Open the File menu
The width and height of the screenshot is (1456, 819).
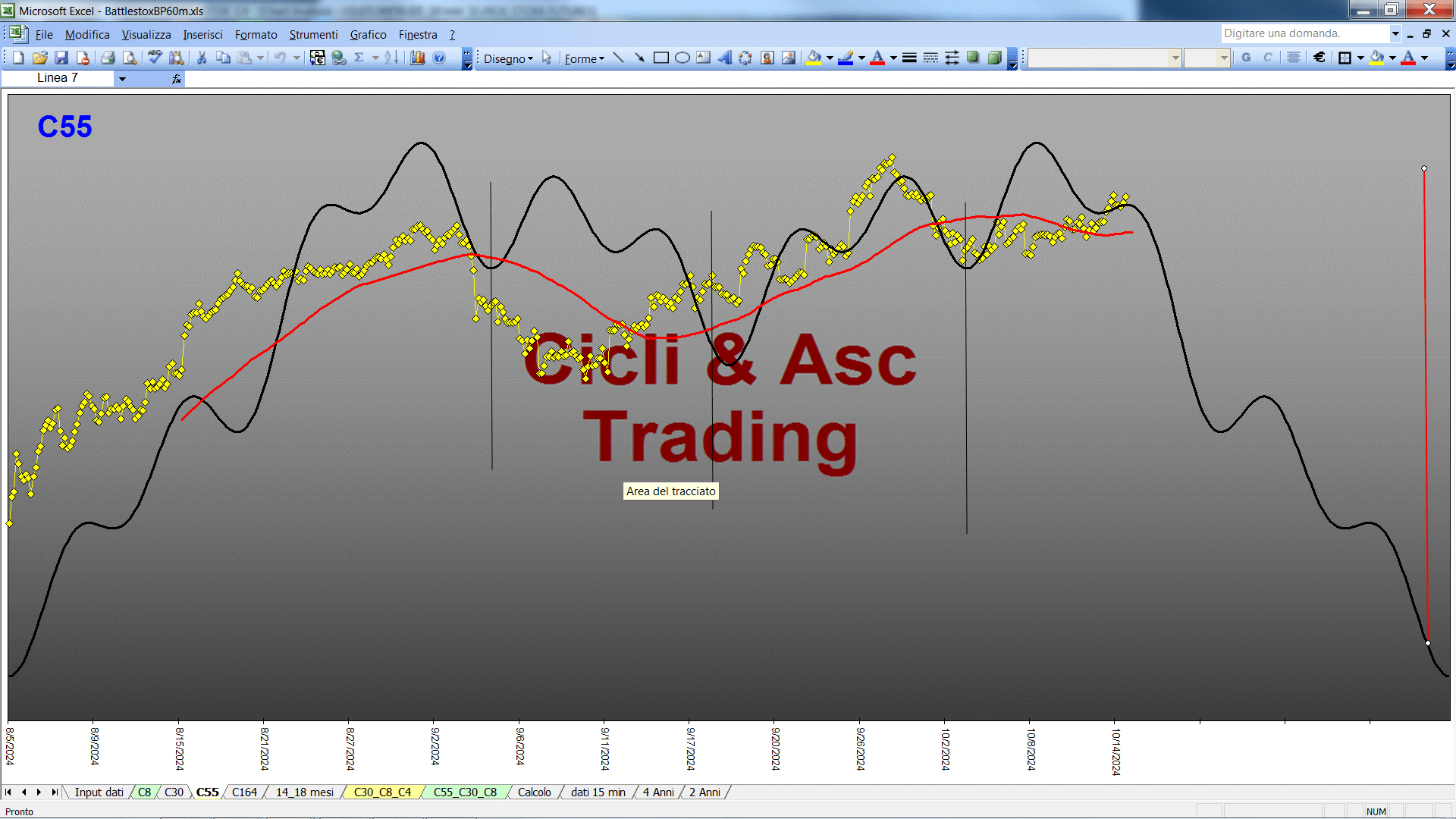click(44, 35)
